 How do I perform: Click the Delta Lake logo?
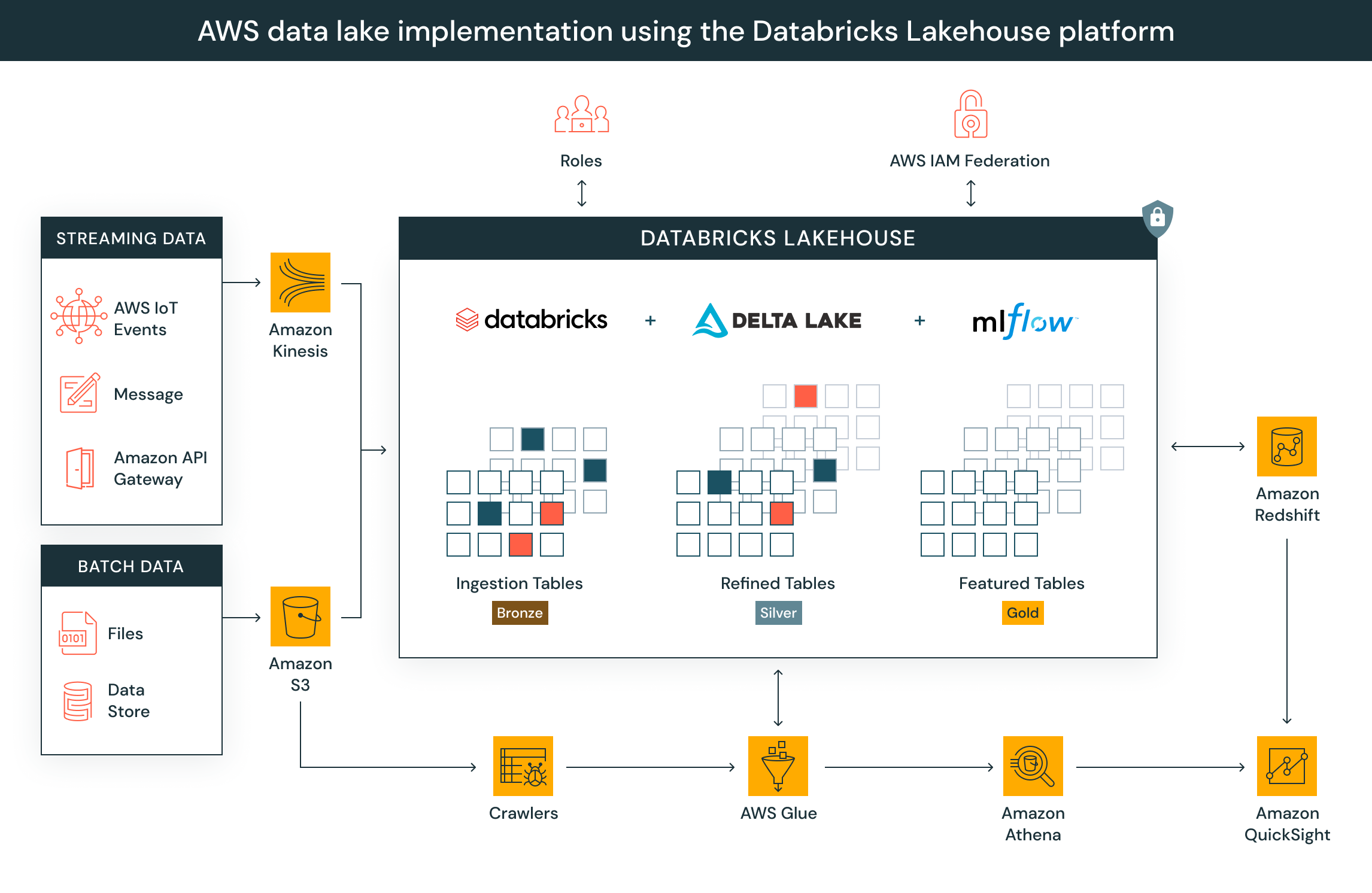777,321
